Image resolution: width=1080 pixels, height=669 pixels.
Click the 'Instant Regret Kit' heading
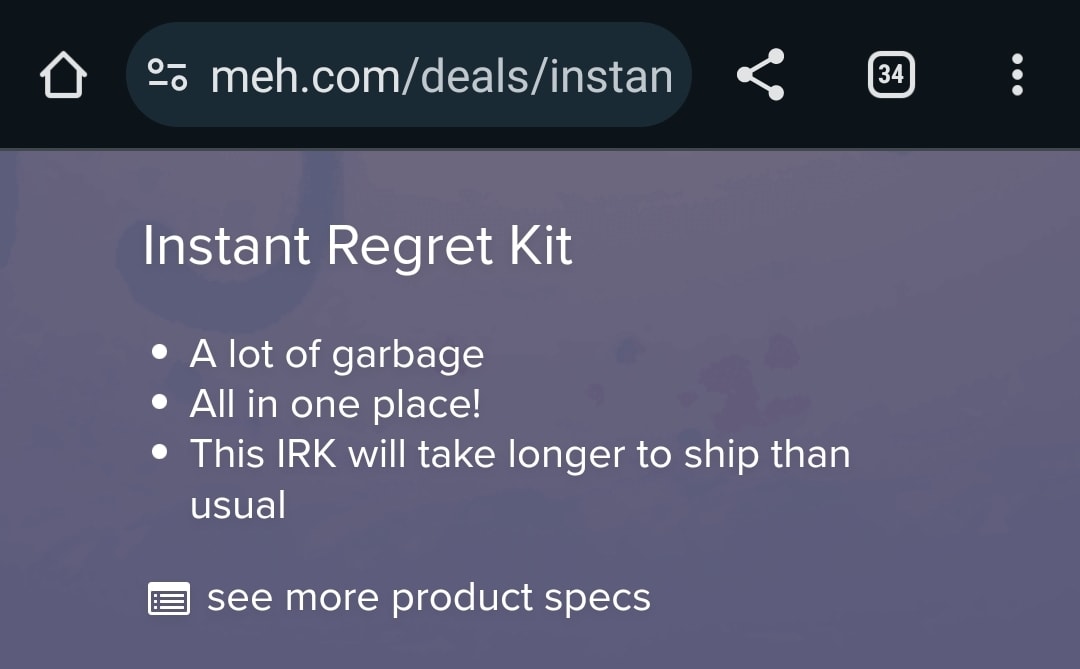tap(357, 246)
